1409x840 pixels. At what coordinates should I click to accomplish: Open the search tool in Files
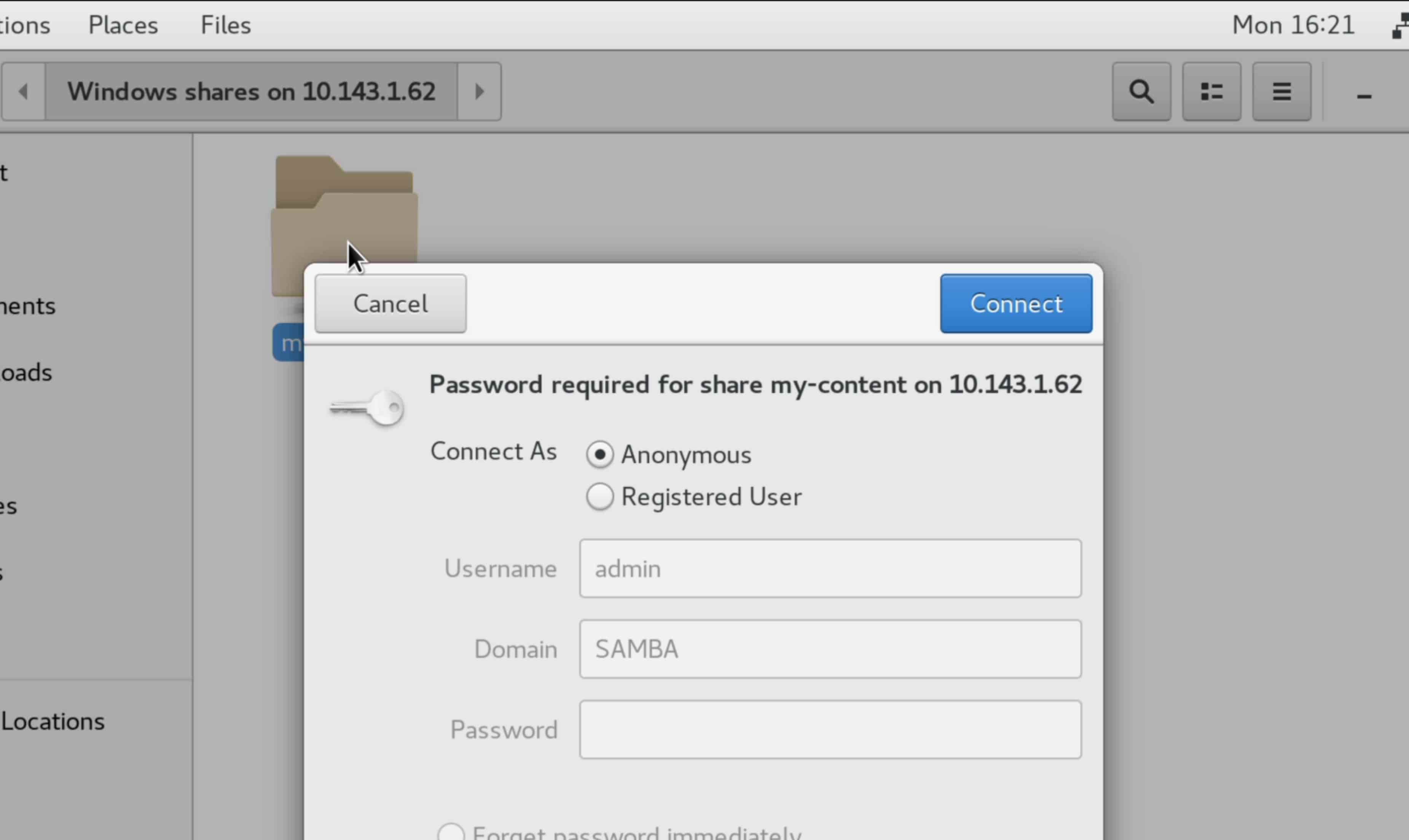1141,92
